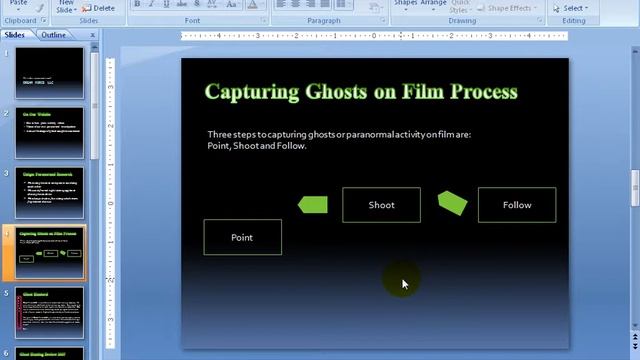This screenshot has height=360, width=640.
Task: Align text left in Paragraph group
Action: point(281,4)
